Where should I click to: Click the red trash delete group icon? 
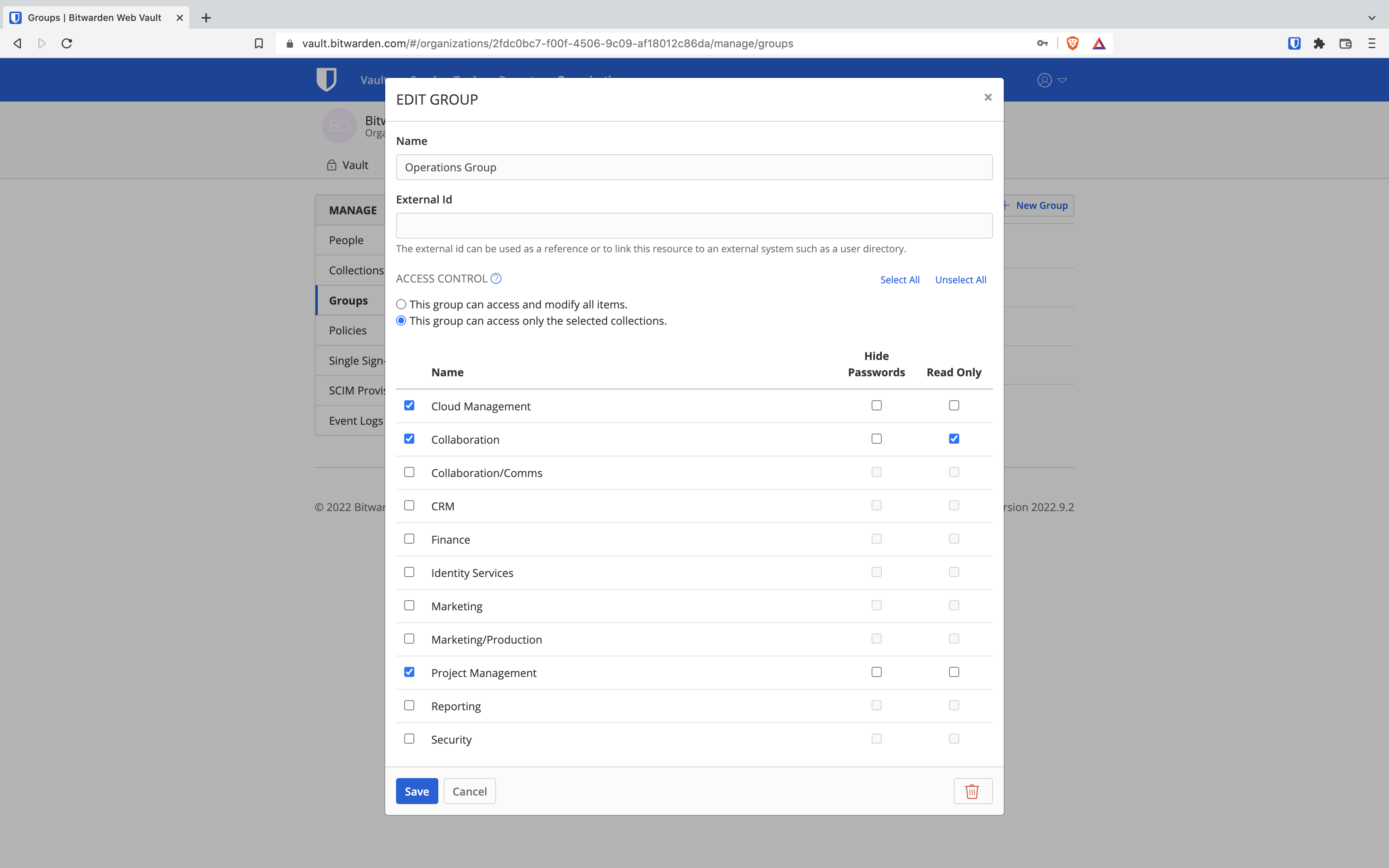click(972, 791)
